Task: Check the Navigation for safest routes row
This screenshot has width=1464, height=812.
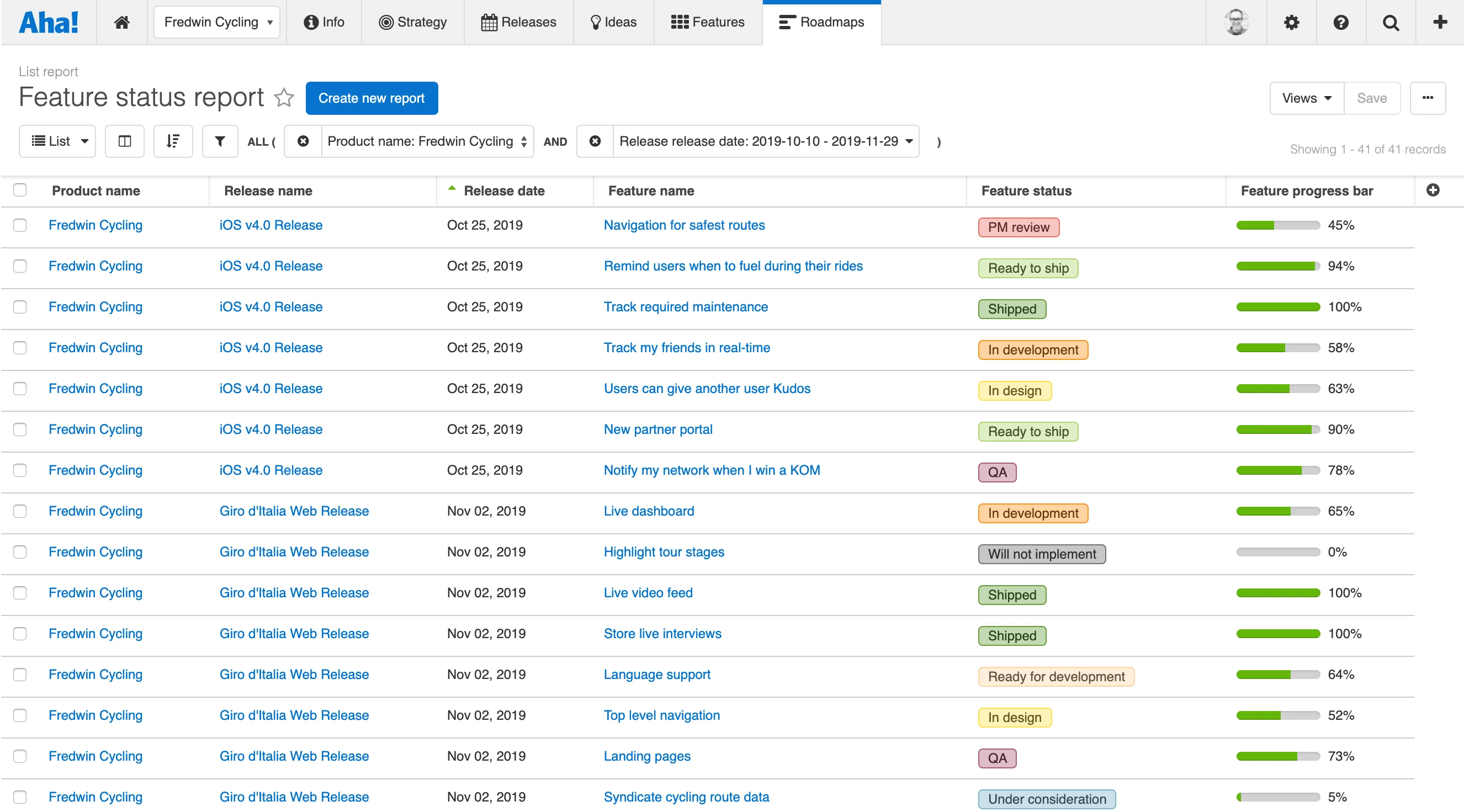Action: point(20,225)
